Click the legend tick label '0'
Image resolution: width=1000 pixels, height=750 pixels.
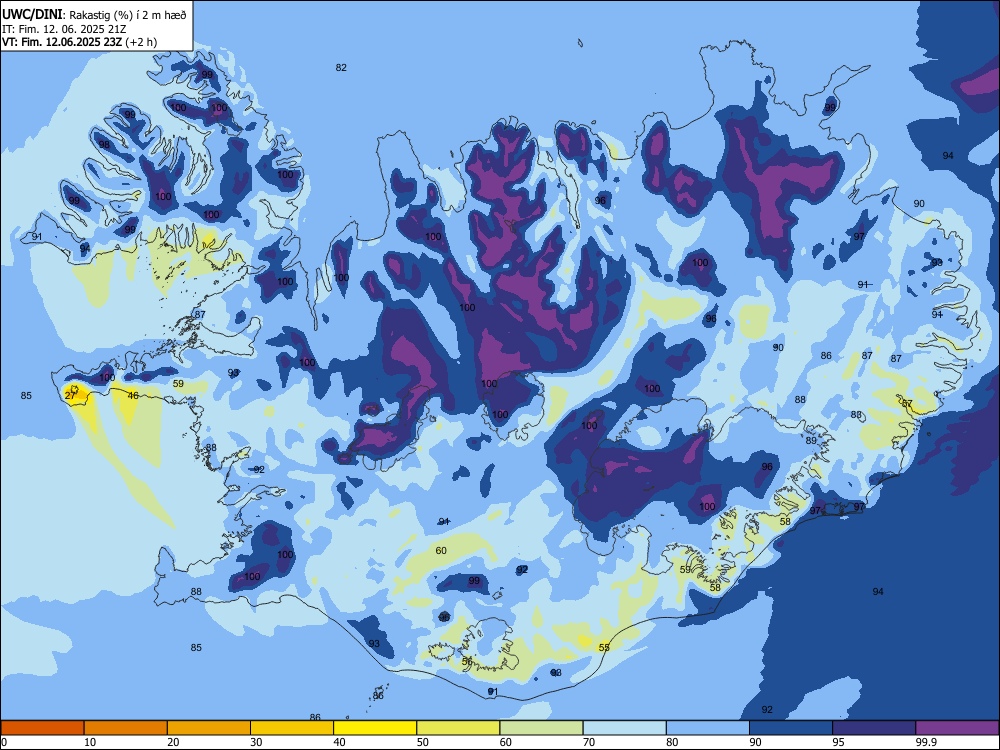[x=4, y=742]
